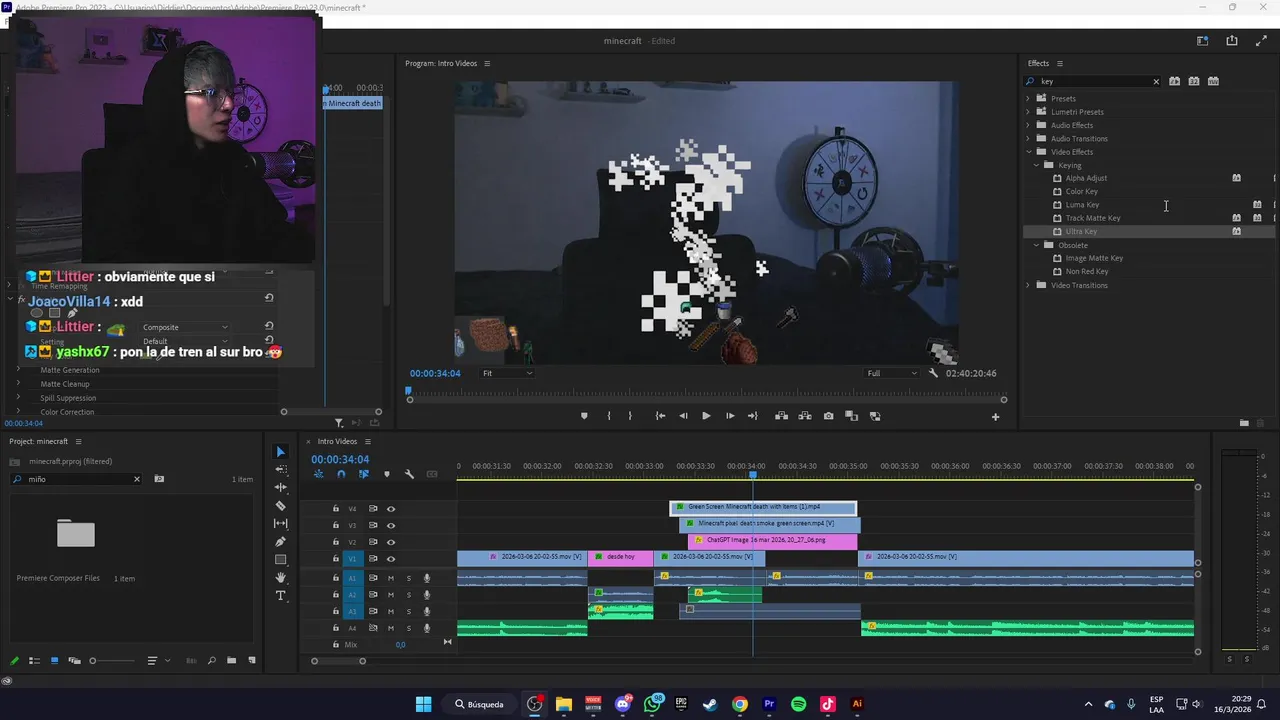Solo audio track A2

click(x=408, y=595)
